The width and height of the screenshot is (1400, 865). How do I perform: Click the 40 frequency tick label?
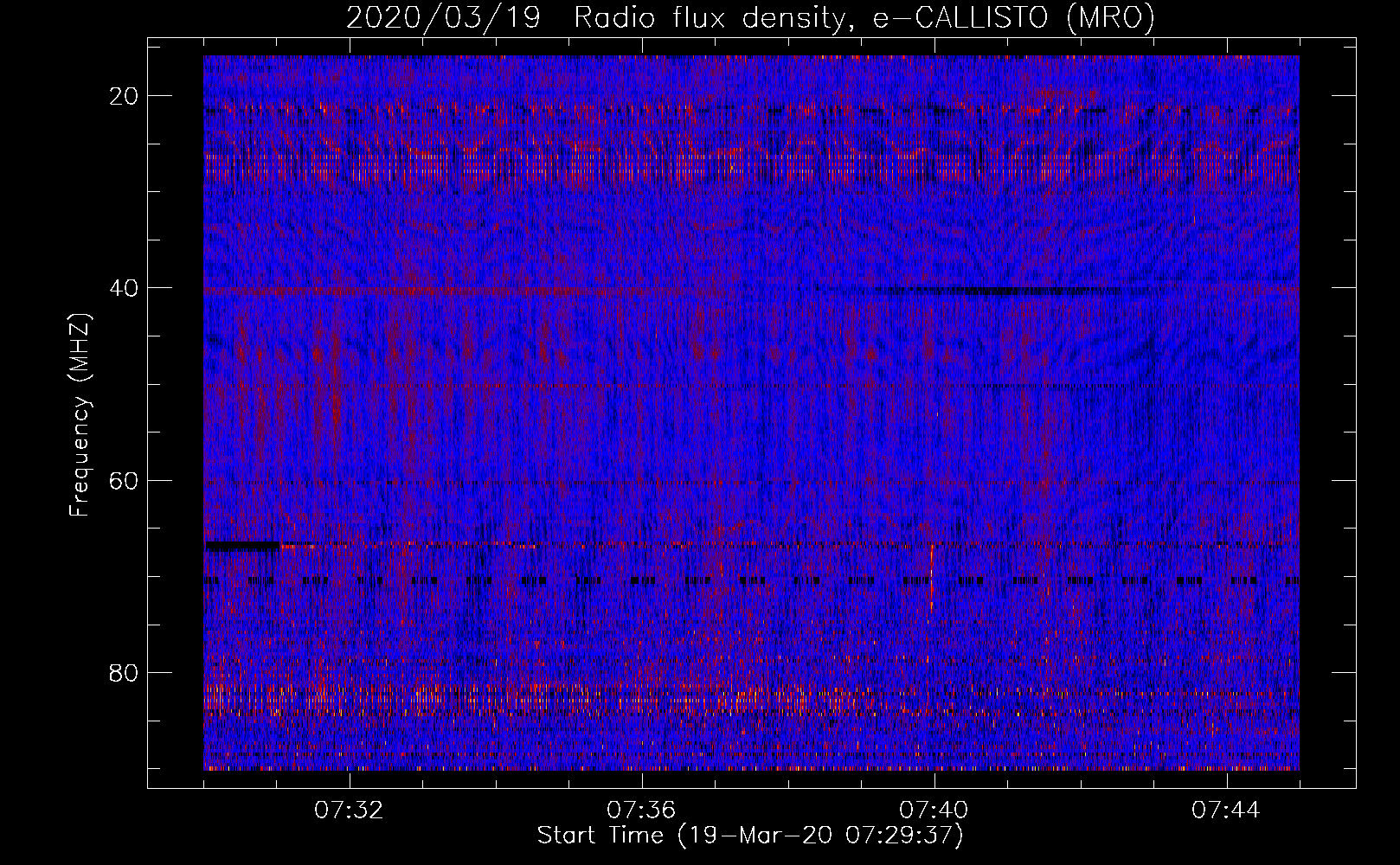pos(125,288)
